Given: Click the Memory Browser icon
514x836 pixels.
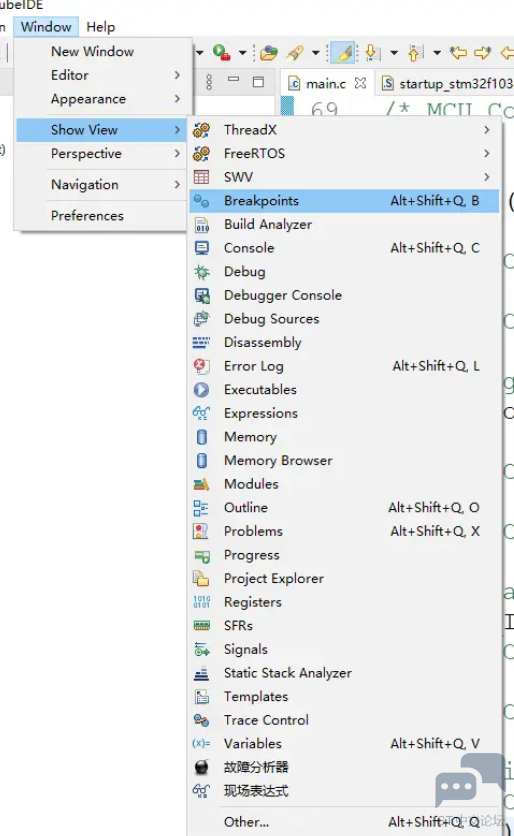Looking at the screenshot, I should 202,460.
